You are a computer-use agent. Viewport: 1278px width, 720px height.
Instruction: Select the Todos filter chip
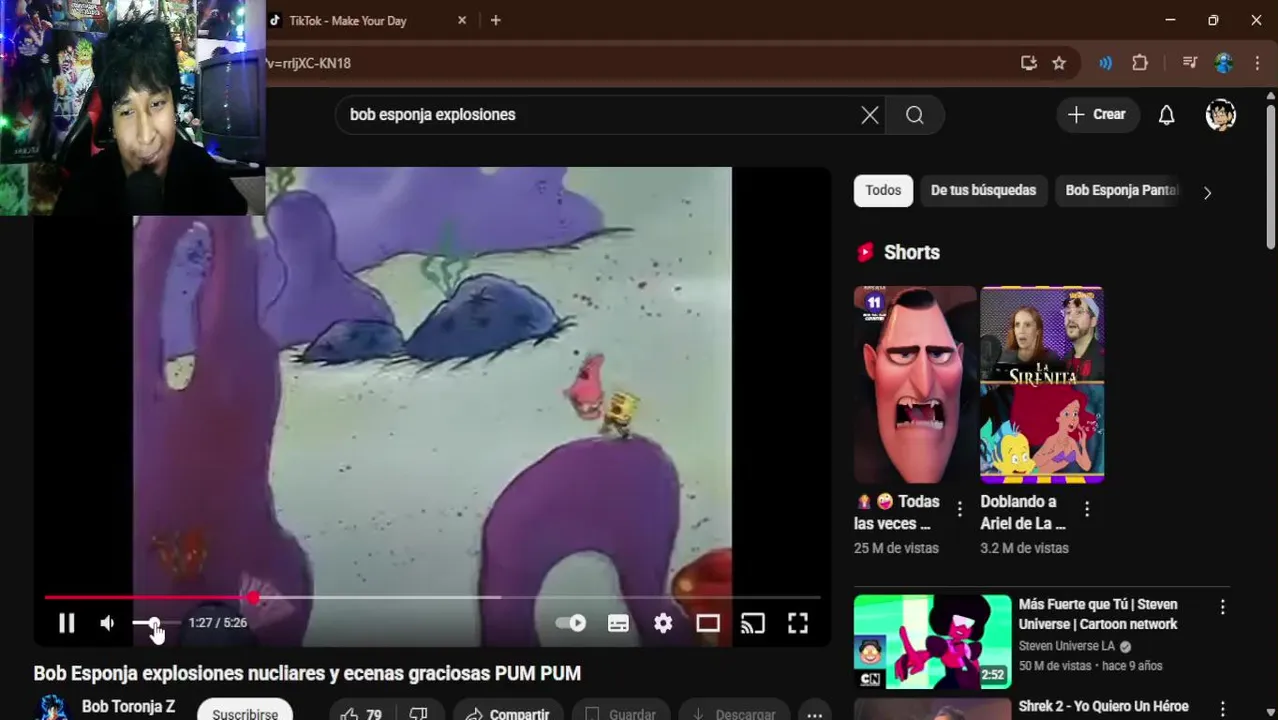883,190
